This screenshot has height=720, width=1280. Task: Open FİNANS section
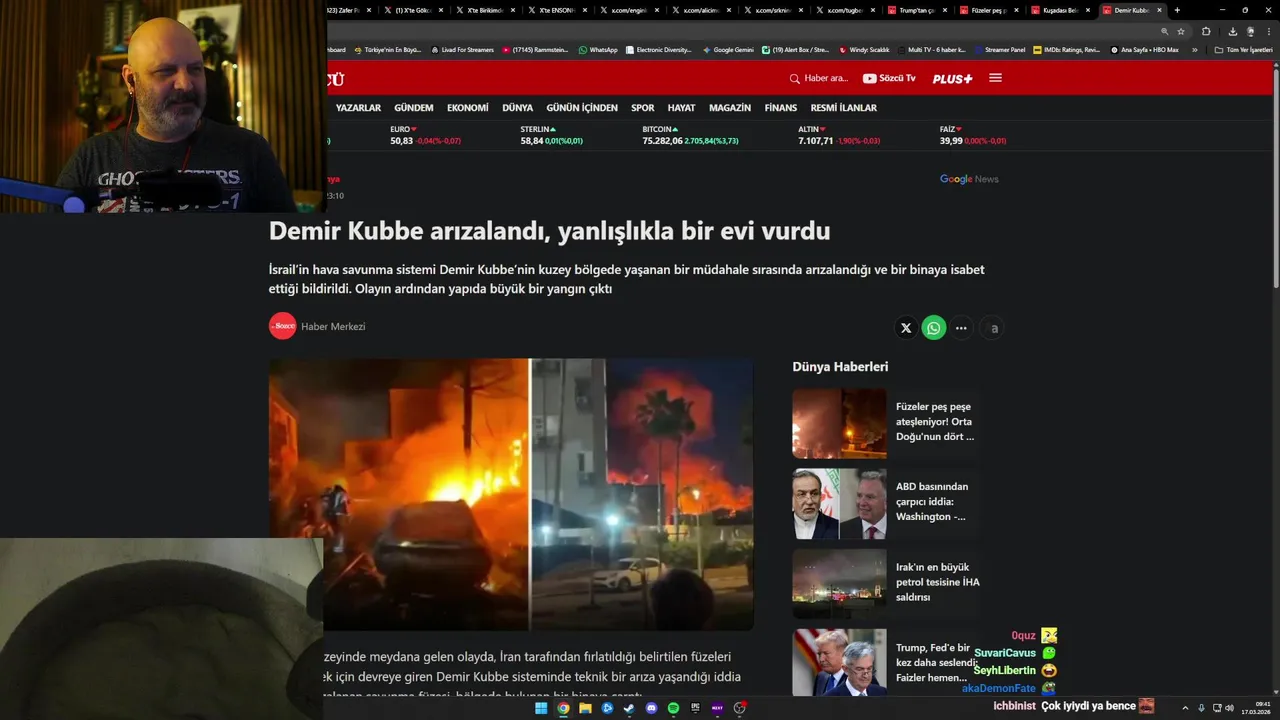tap(781, 108)
